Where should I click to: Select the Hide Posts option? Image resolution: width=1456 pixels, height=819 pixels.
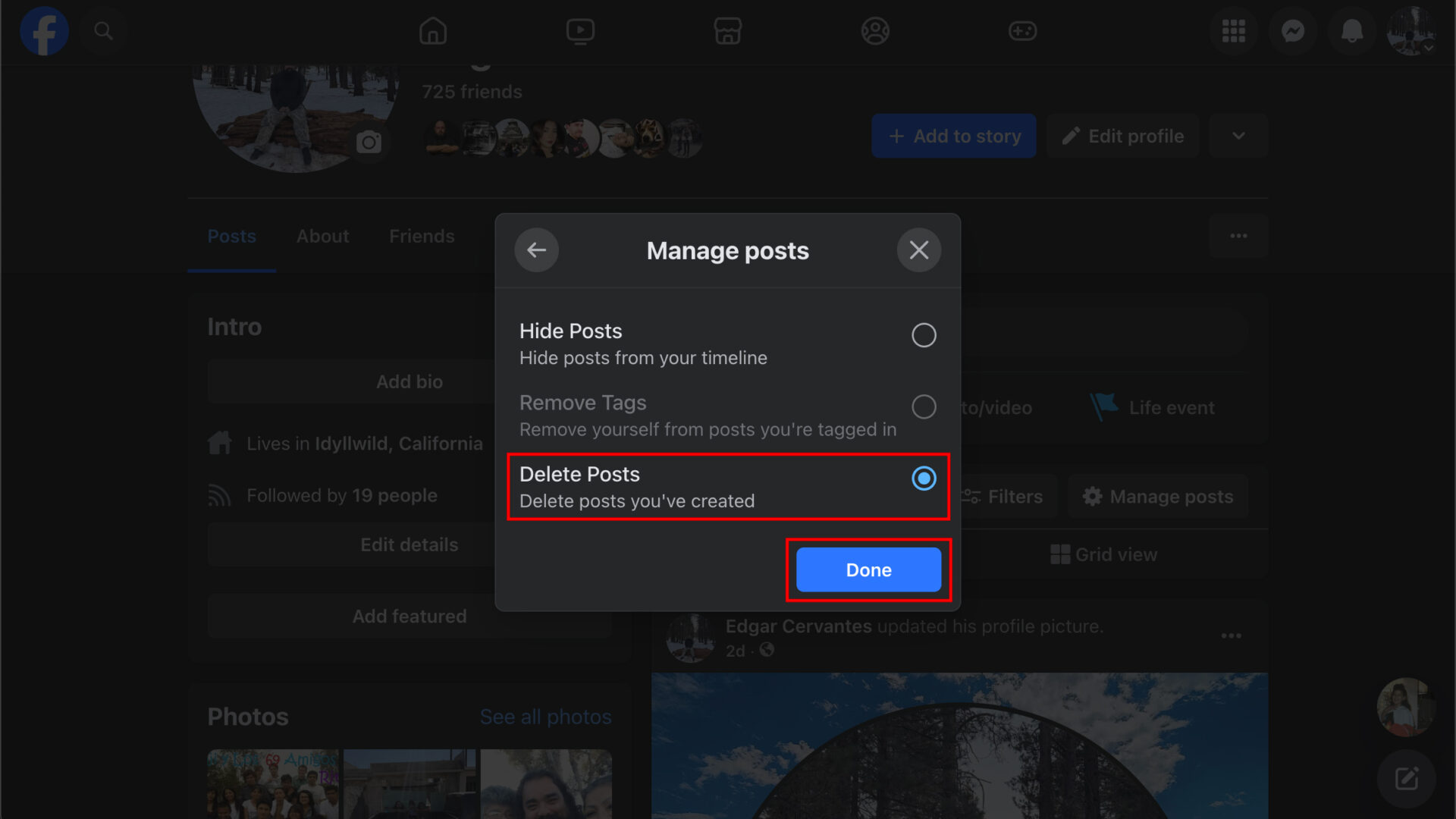924,334
